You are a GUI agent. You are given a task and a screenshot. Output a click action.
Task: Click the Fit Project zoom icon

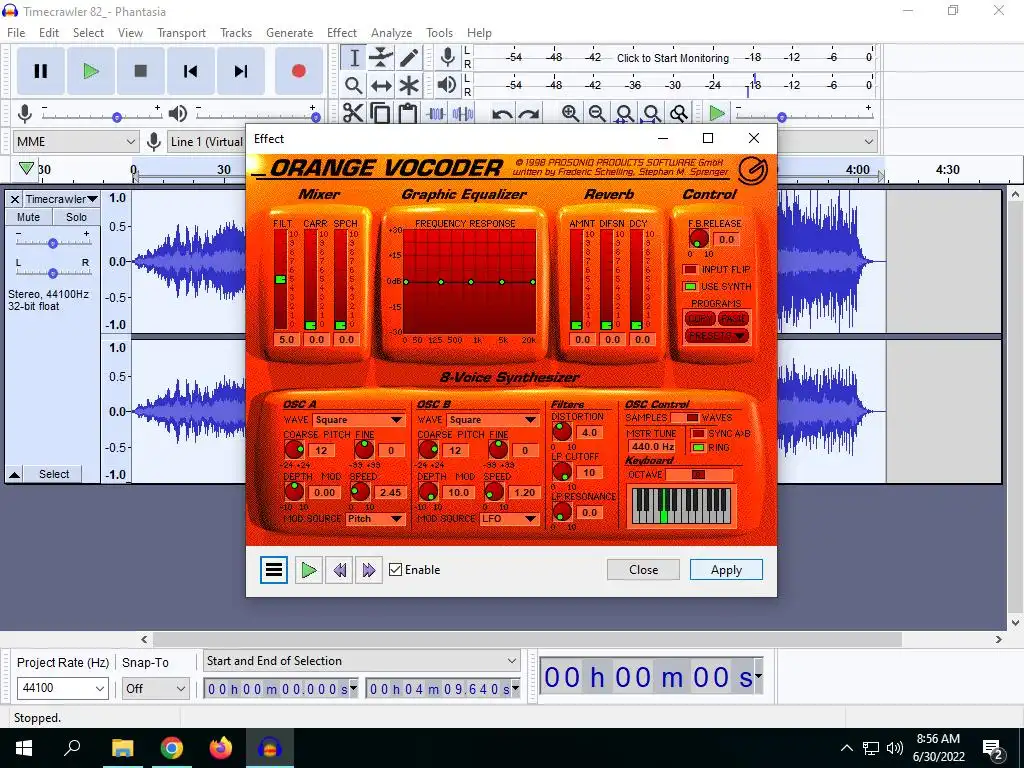[x=651, y=114]
